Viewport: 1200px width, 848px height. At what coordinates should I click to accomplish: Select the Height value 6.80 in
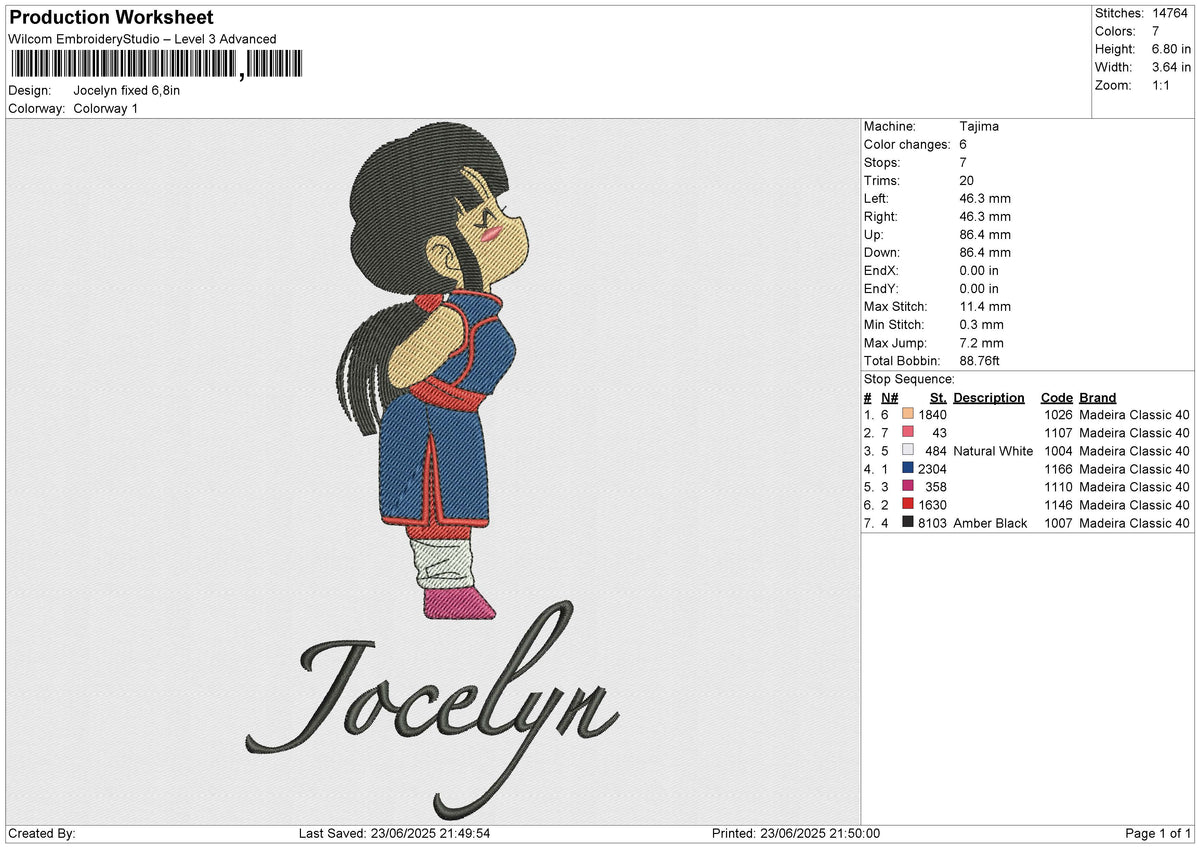pos(1172,49)
